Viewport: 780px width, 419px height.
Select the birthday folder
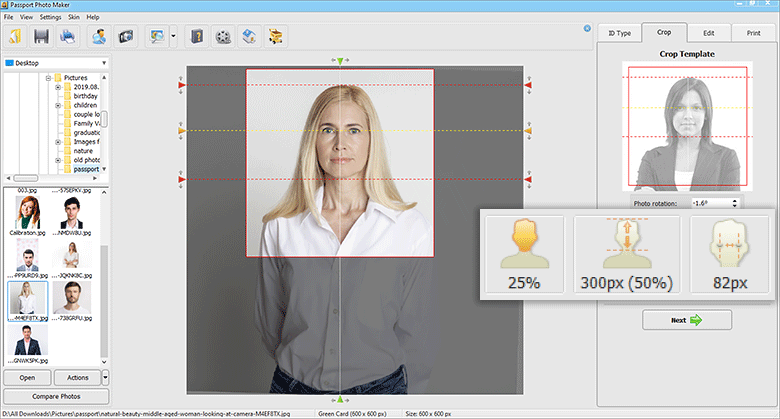point(85,96)
